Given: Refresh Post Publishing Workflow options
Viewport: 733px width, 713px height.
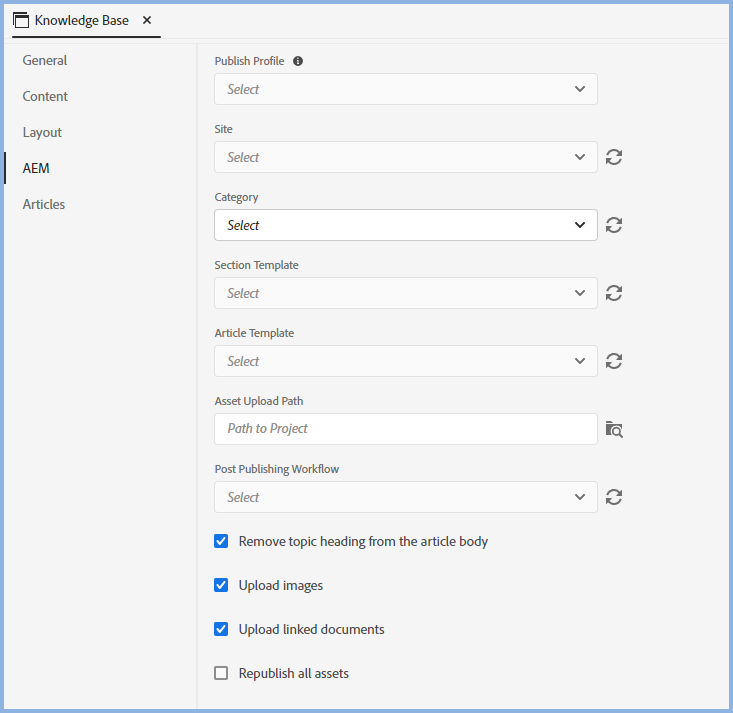Looking at the screenshot, I should coord(614,497).
